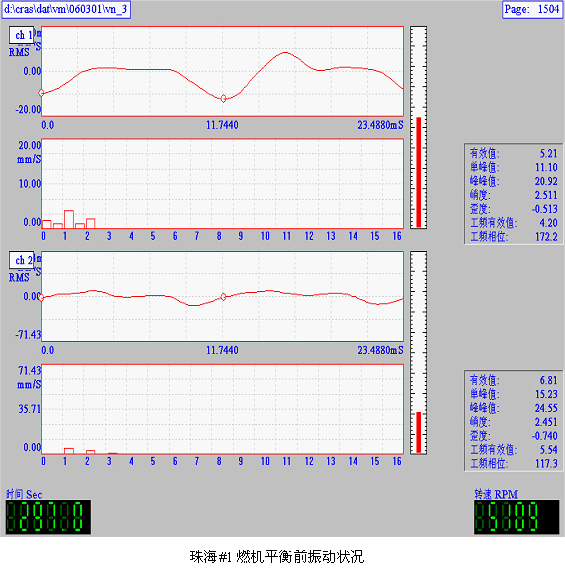
Task: Click ch 1 waveform start cursor marker
Action: pyautogui.click(x=41, y=93)
